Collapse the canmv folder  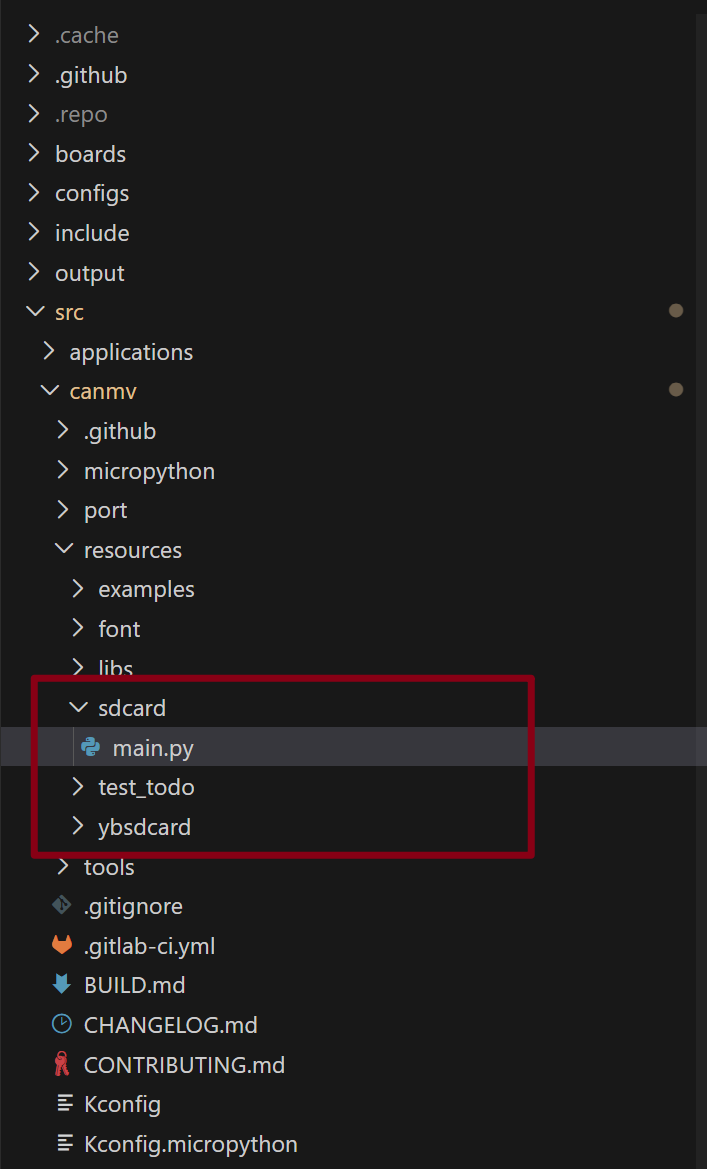click(49, 391)
